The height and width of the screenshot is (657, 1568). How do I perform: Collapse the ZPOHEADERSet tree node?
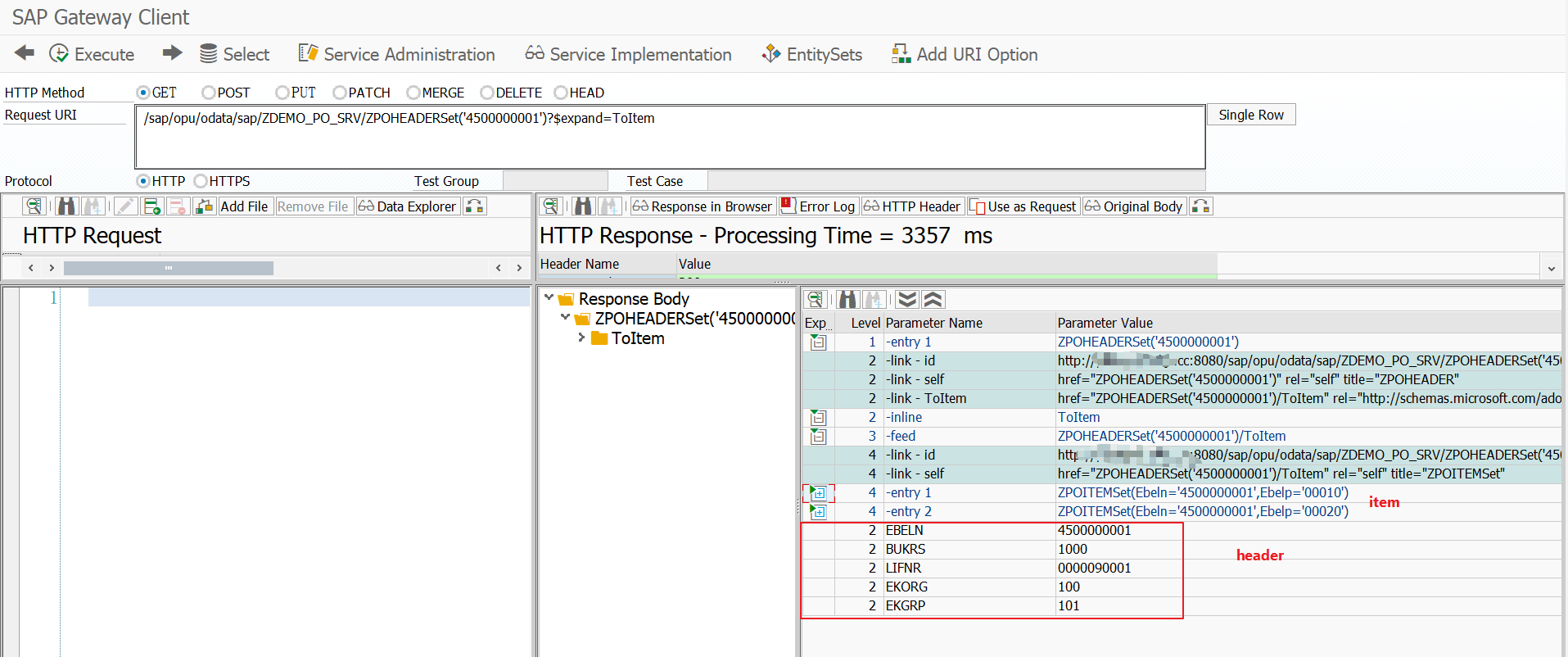point(565,318)
